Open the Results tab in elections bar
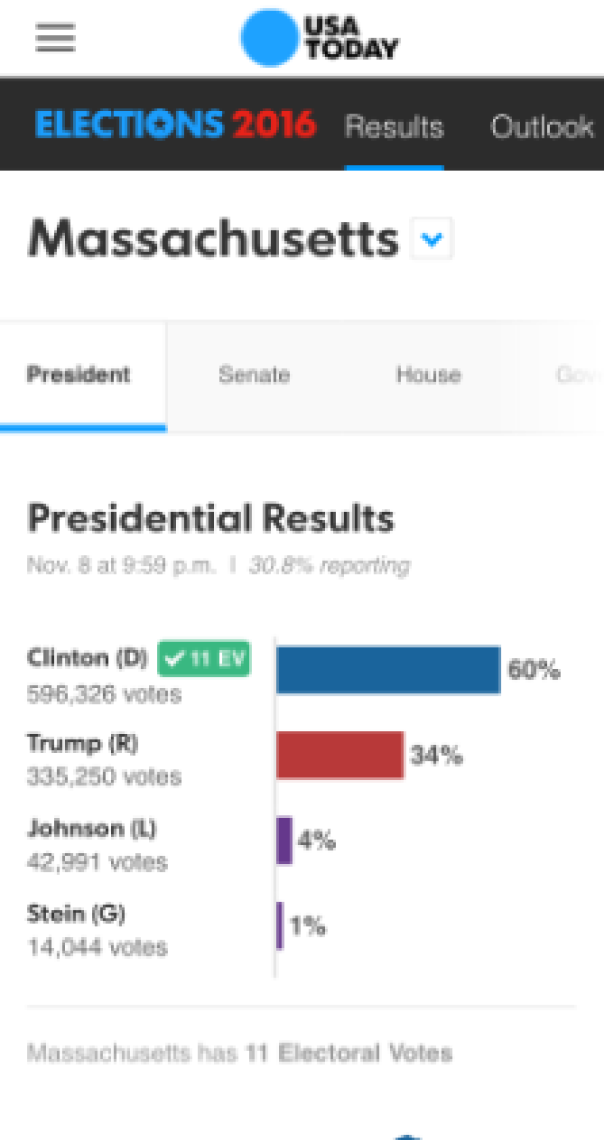 (394, 127)
